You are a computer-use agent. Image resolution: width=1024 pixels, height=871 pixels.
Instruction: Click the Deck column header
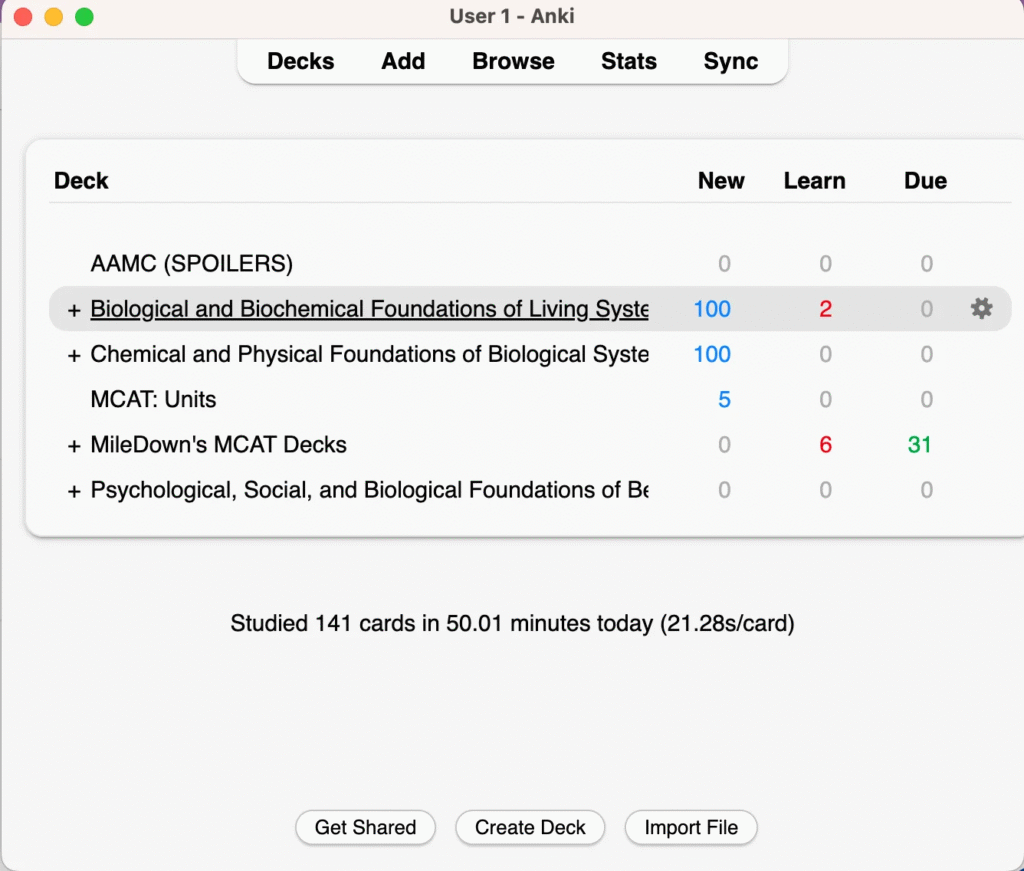(x=81, y=180)
